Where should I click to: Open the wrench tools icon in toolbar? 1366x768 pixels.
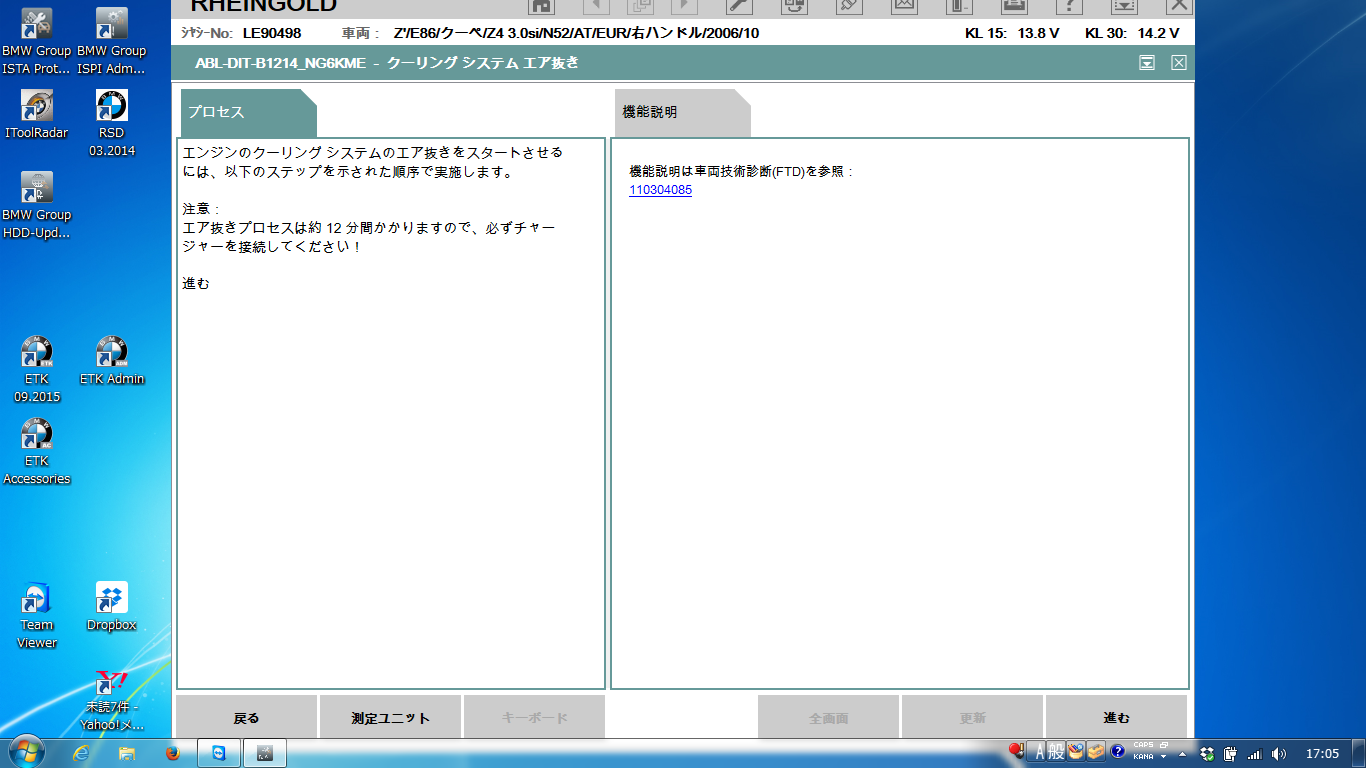point(739,6)
